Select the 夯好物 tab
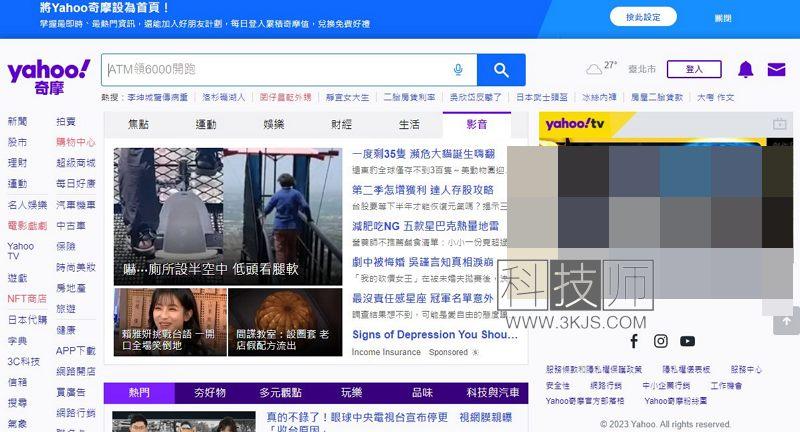This screenshot has height=432, width=800. (x=210, y=393)
